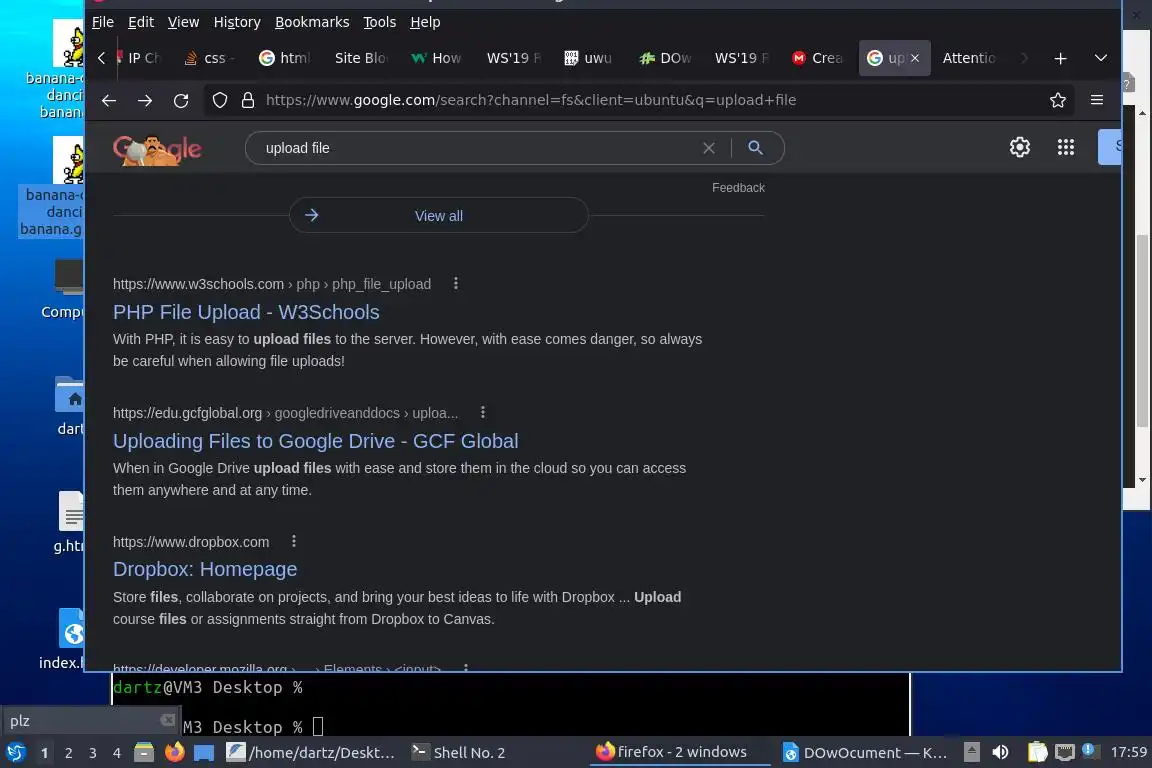Open Google apps grid
The width and height of the screenshot is (1152, 768).
pyautogui.click(x=1065, y=147)
